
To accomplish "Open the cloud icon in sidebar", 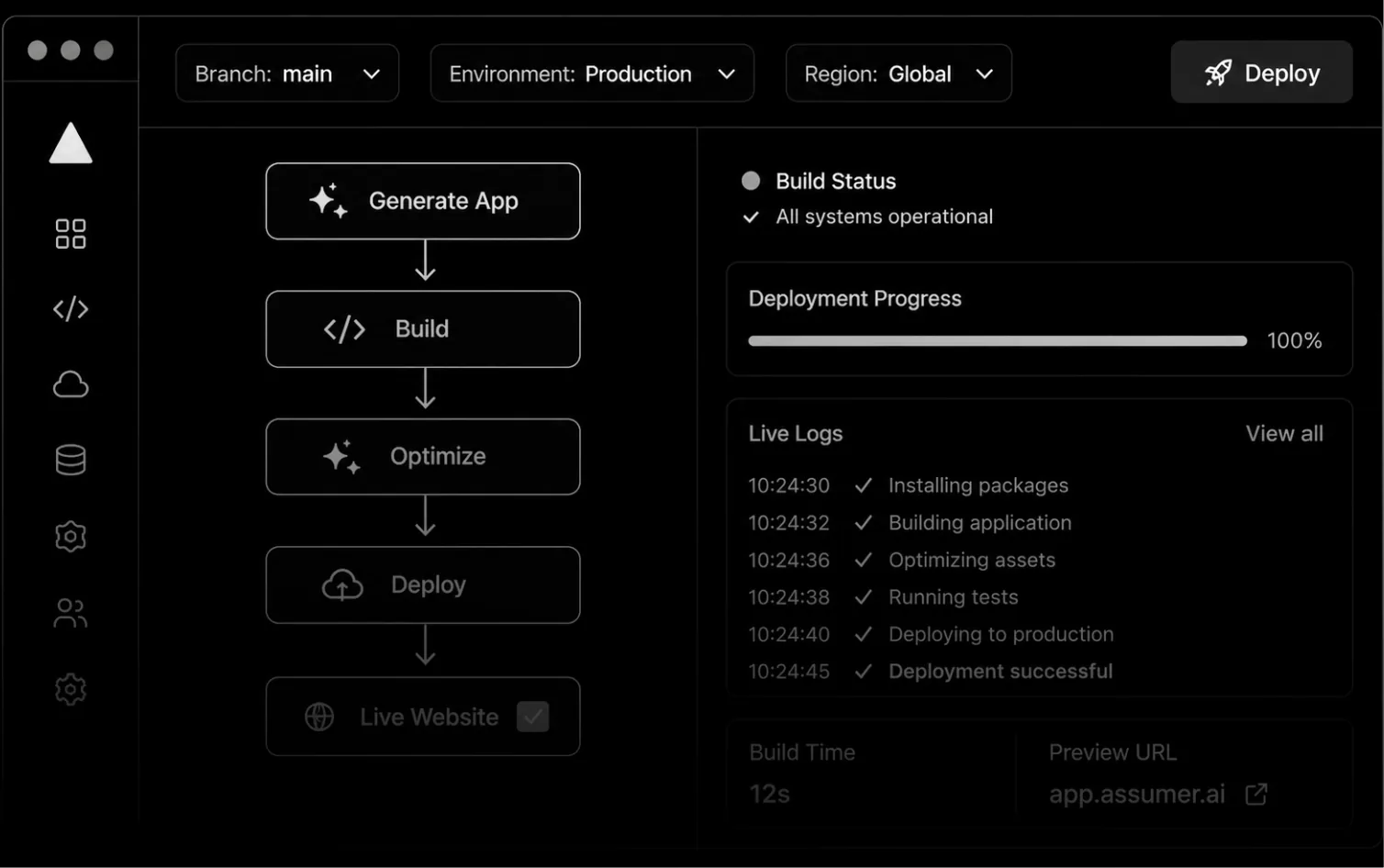I will pos(71,384).
